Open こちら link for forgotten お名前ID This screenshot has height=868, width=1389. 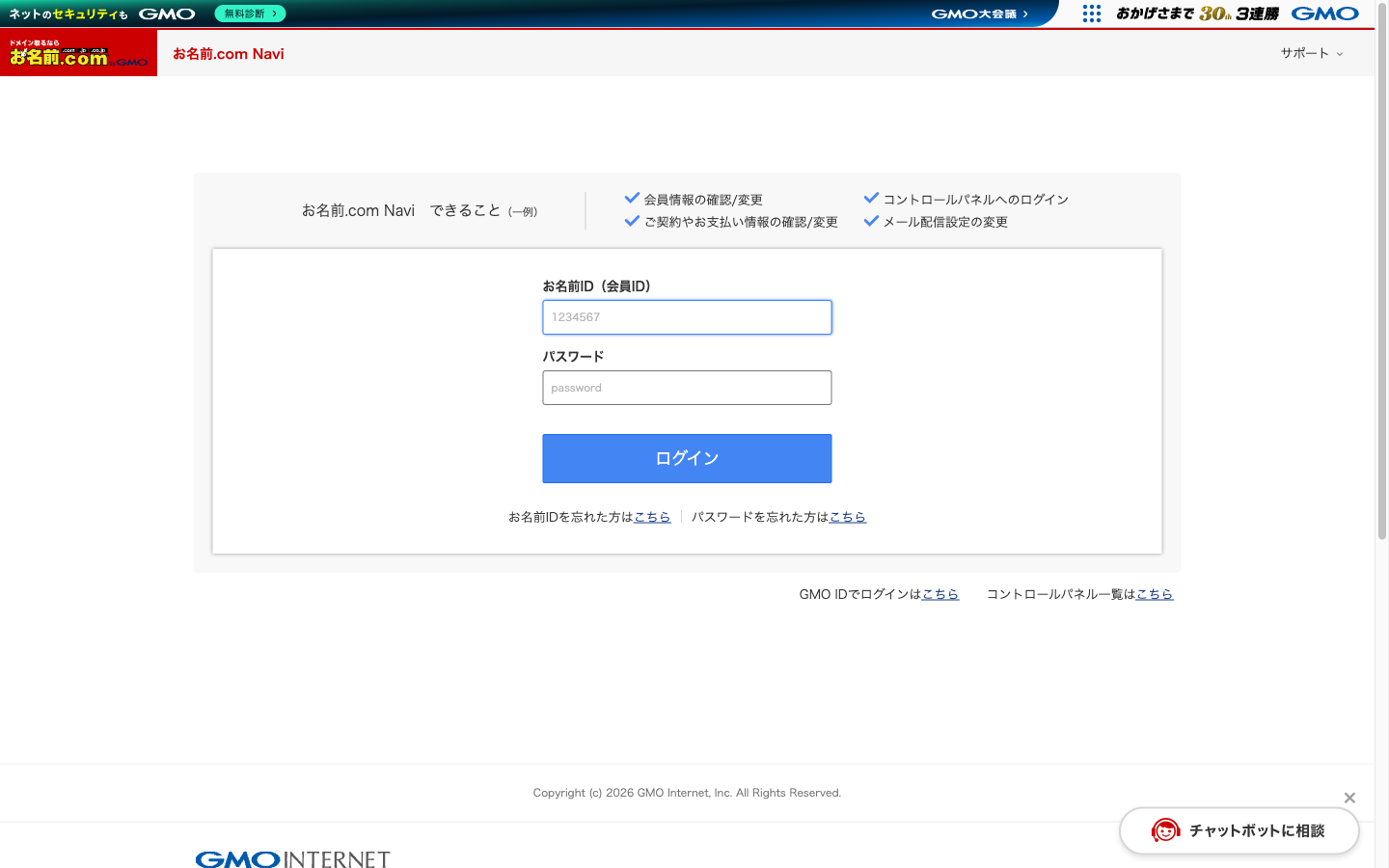pyautogui.click(x=652, y=517)
